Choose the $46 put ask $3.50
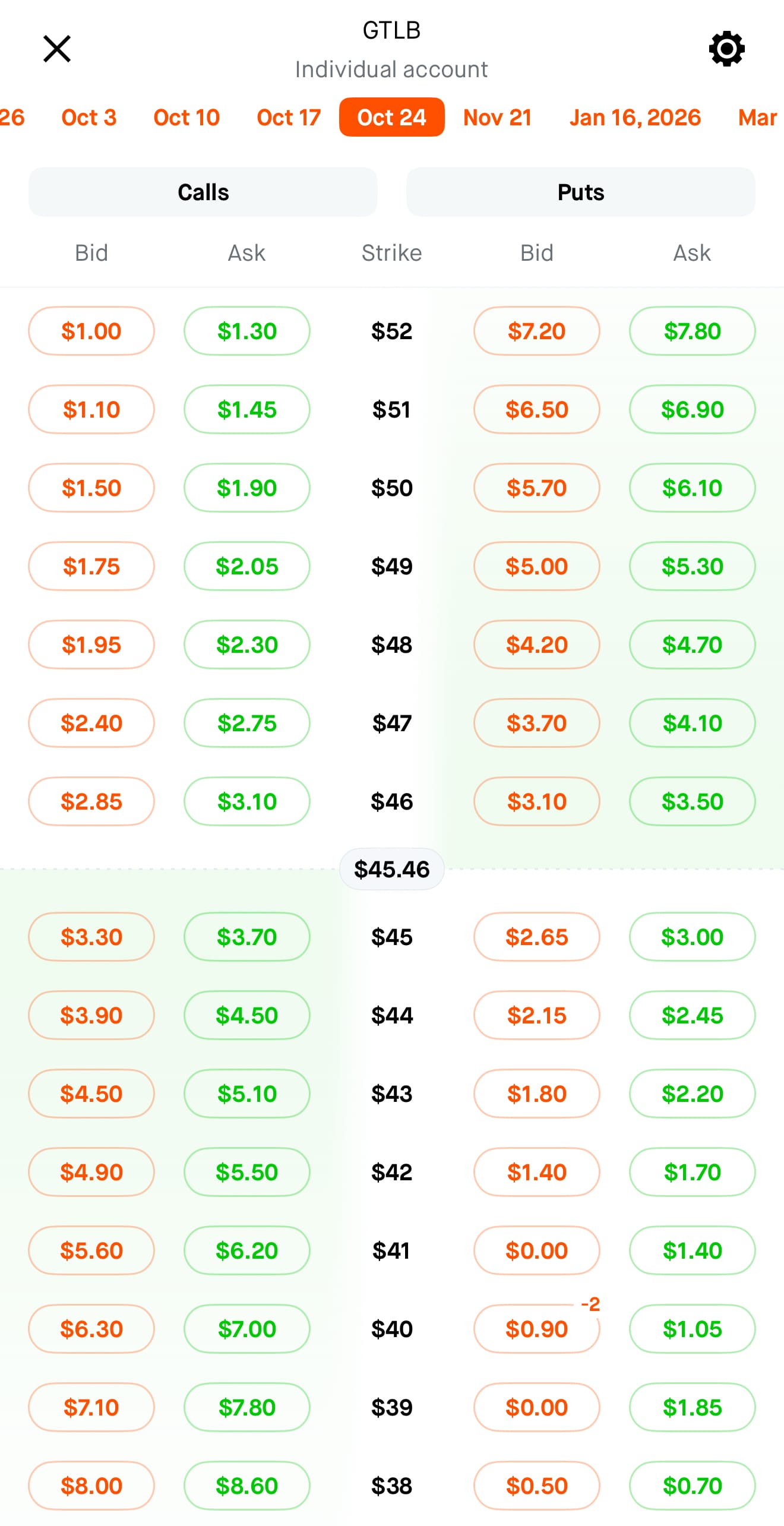Screen dimensions: 784x1526 click(693, 801)
